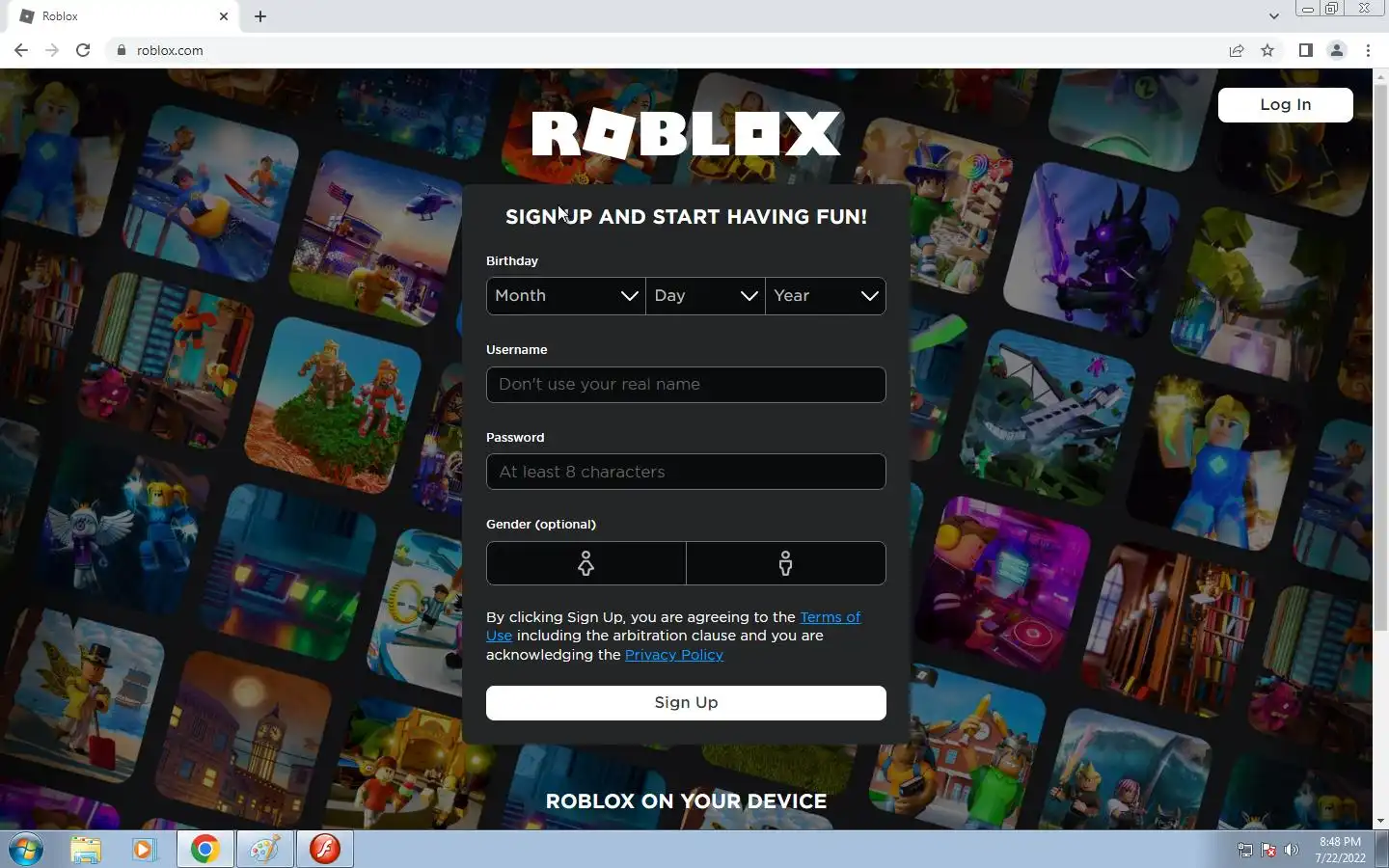The image size is (1389, 868).
Task: Focus the Password input field
Action: (x=686, y=472)
